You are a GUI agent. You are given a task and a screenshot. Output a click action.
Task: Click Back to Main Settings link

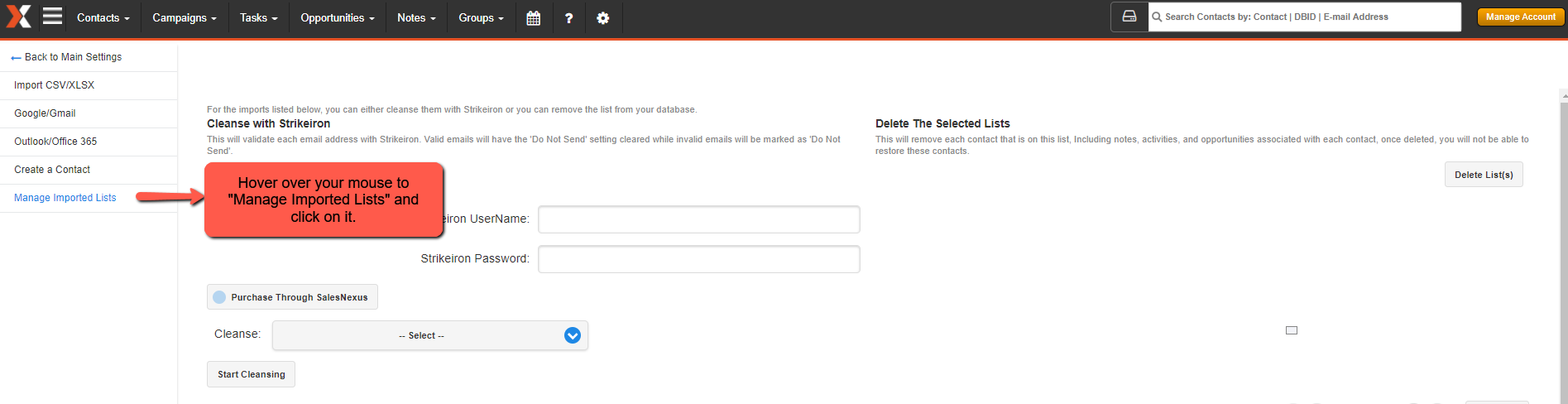[66, 57]
